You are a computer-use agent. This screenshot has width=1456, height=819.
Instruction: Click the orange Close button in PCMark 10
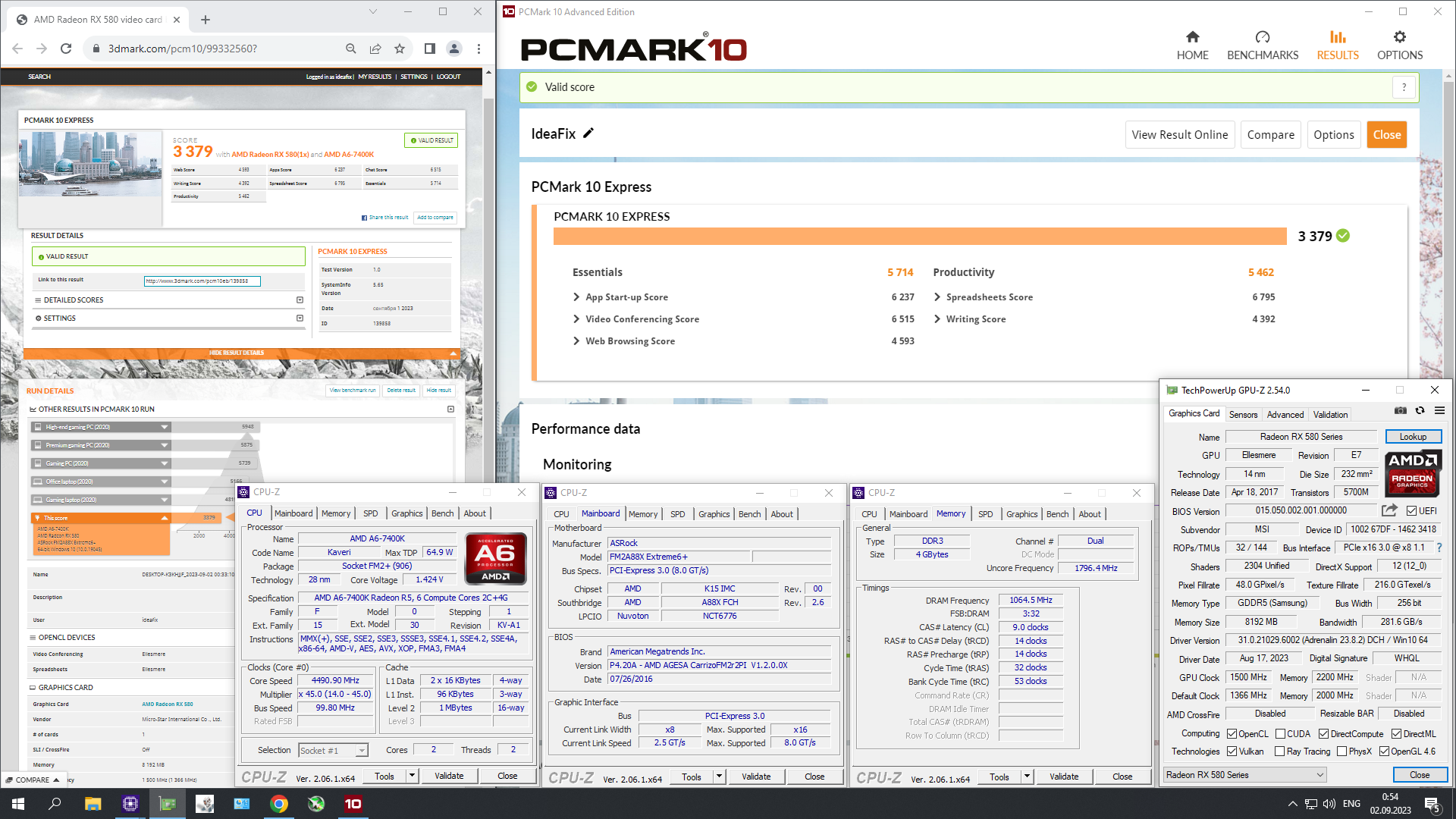click(x=1387, y=135)
